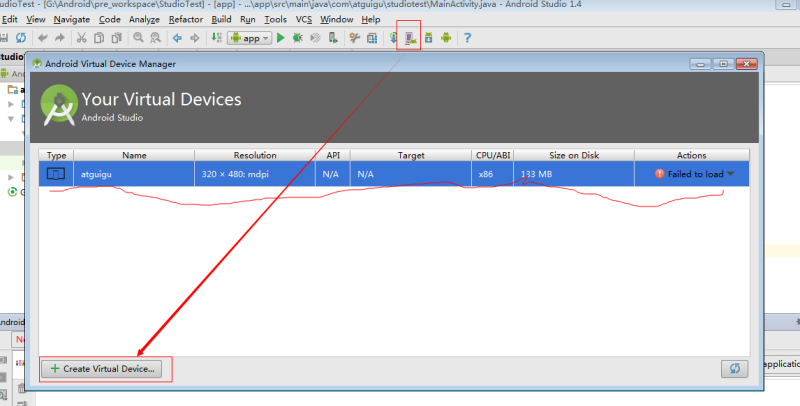Click Create Virtual Device button
This screenshot has height=406, width=800.
coord(102,368)
